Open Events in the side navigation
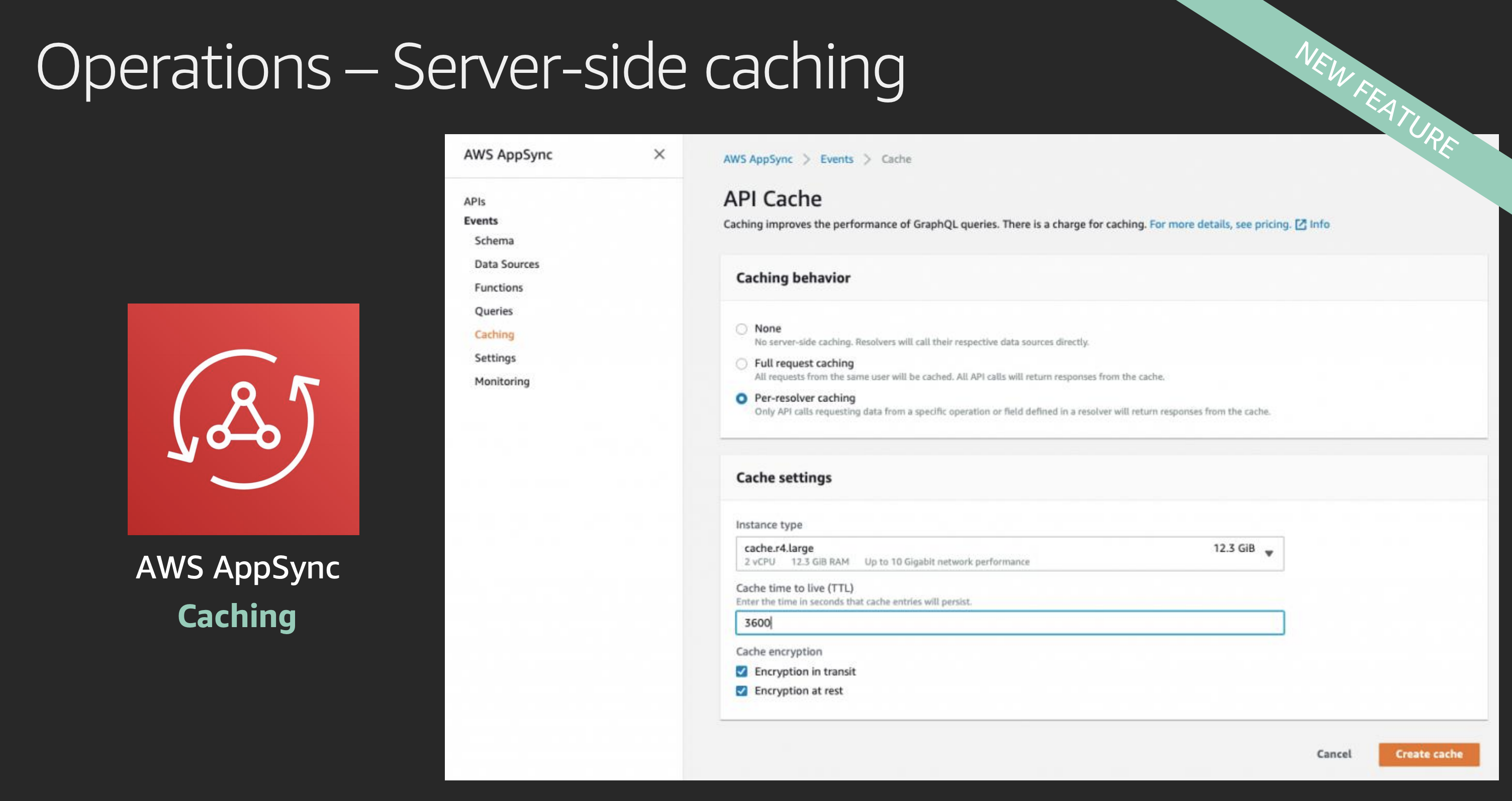The height and width of the screenshot is (801, 1512). [481, 221]
